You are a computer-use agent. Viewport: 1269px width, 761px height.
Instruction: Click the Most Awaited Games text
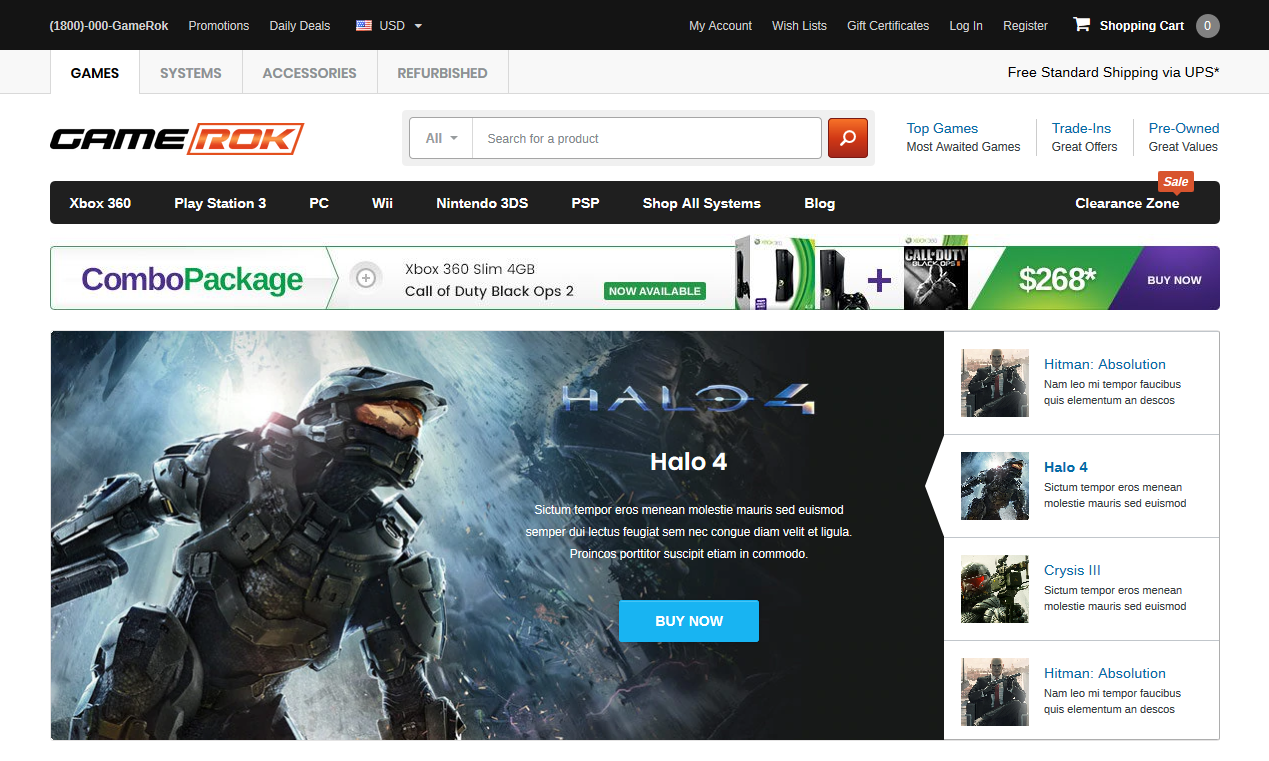click(963, 147)
